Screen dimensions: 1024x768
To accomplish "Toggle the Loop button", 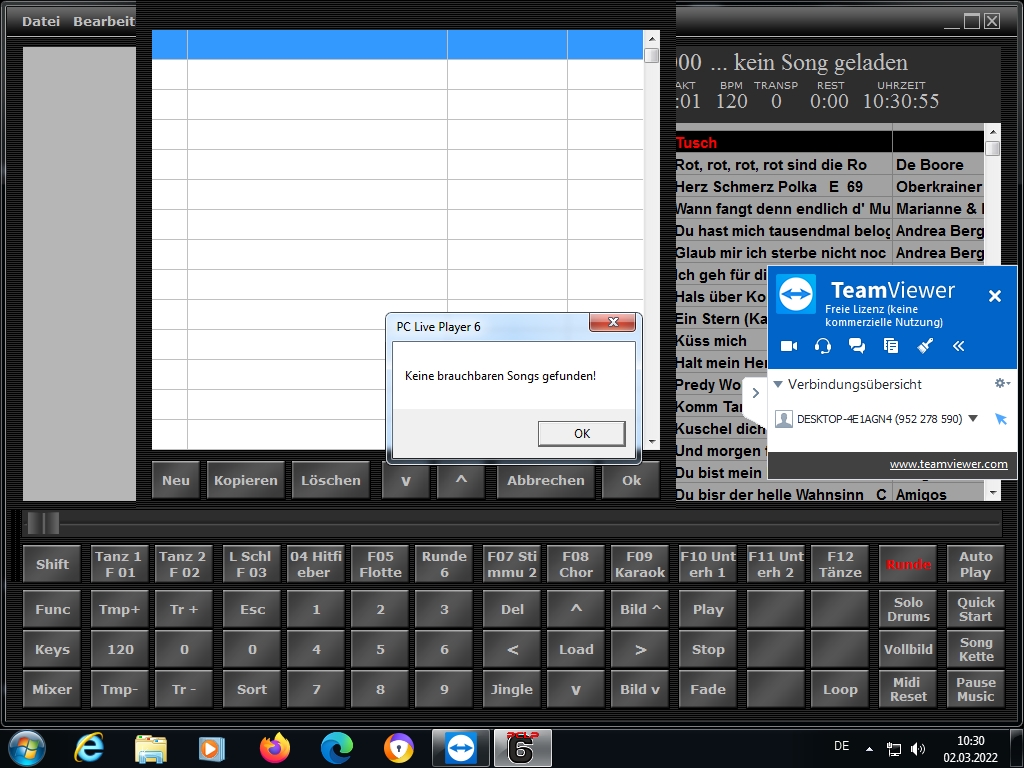I will pyautogui.click(x=840, y=689).
